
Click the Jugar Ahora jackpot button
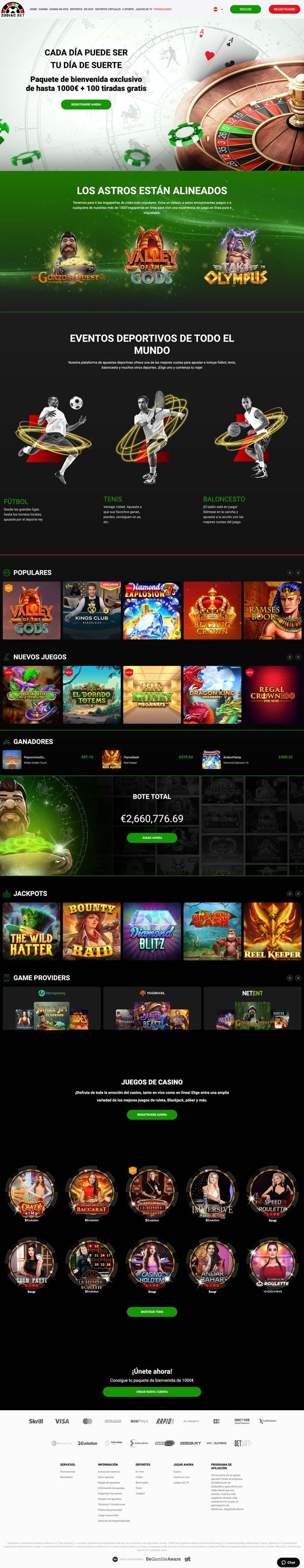point(152,838)
